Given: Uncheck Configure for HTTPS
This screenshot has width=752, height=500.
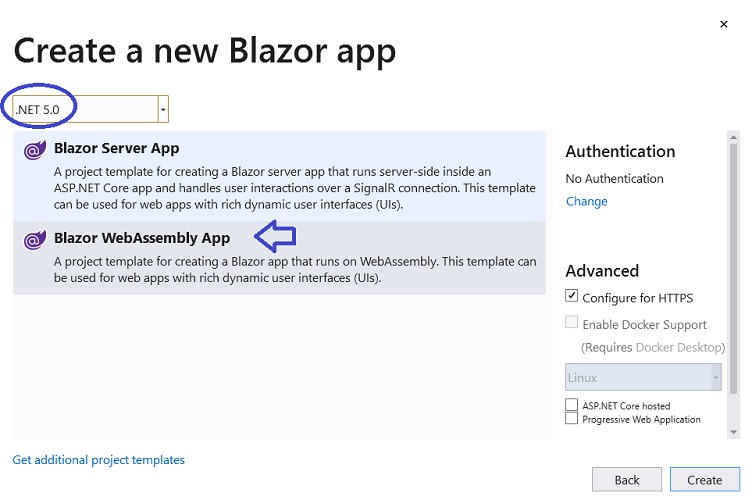Looking at the screenshot, I should (571, 296).
